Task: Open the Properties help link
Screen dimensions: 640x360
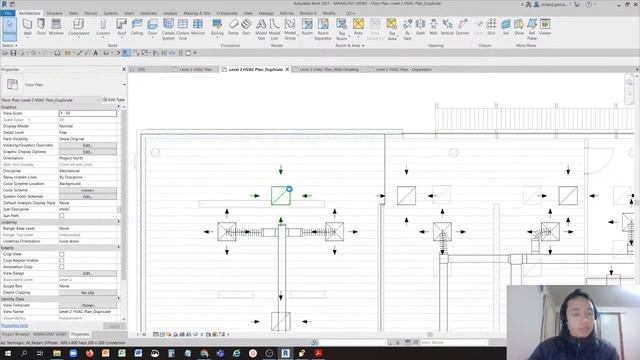Action: click(14, 326)
